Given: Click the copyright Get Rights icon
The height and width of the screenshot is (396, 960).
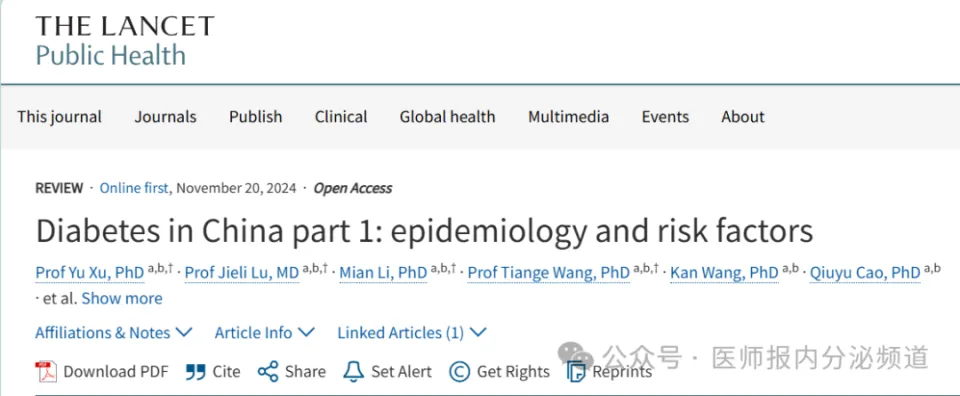Looking at the screenshot, I should pyautogui.click(x=459, y=372).
